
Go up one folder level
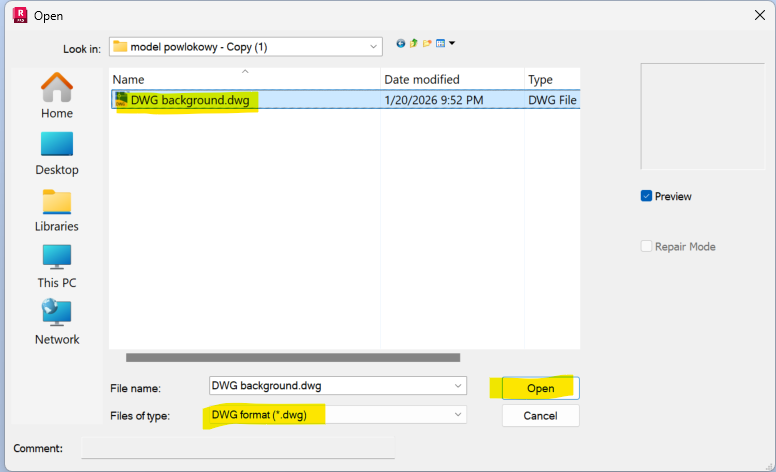tap(414, 44)
